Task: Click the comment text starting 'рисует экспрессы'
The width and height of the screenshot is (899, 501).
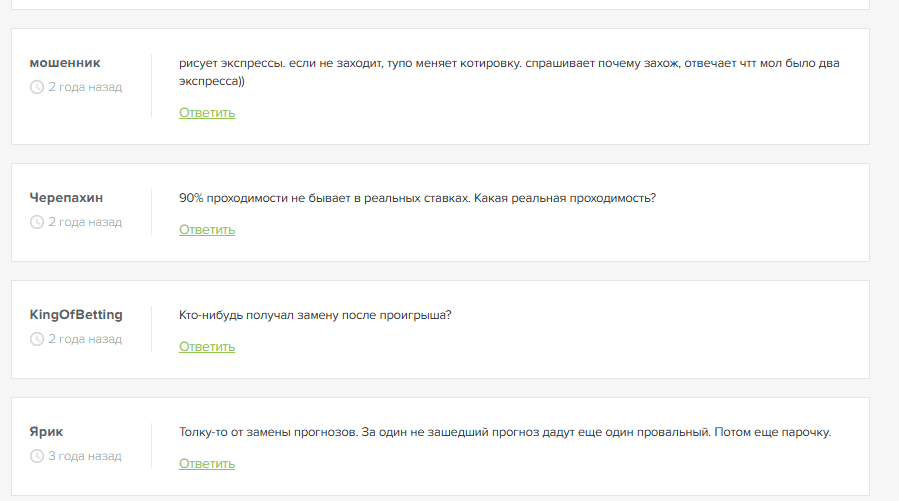Action: point(509,72)
